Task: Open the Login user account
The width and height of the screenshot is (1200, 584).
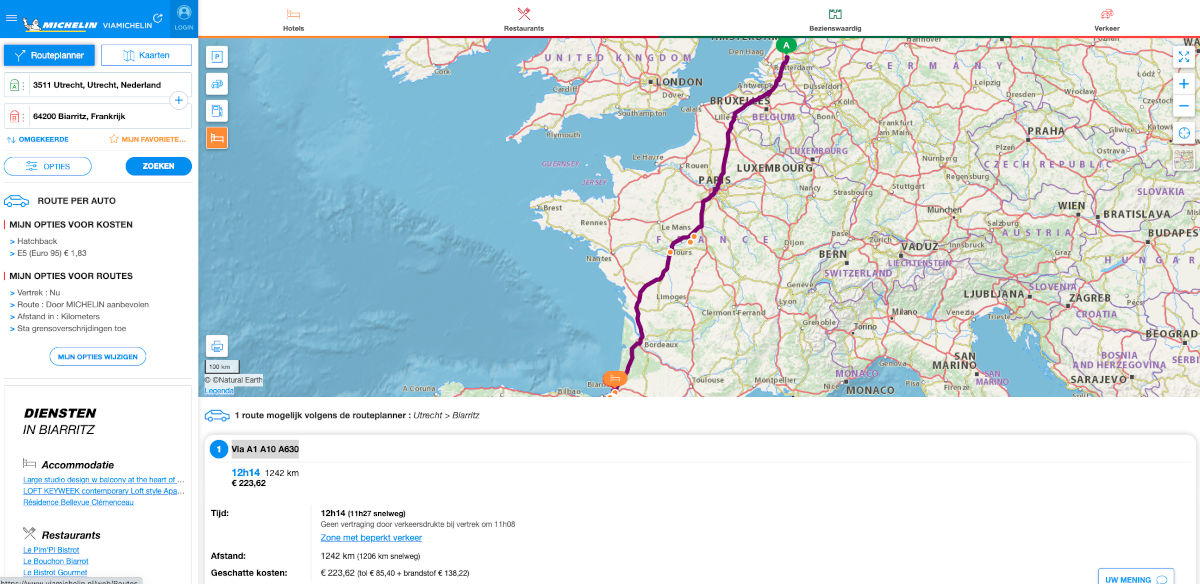Action: click(184, 18)
